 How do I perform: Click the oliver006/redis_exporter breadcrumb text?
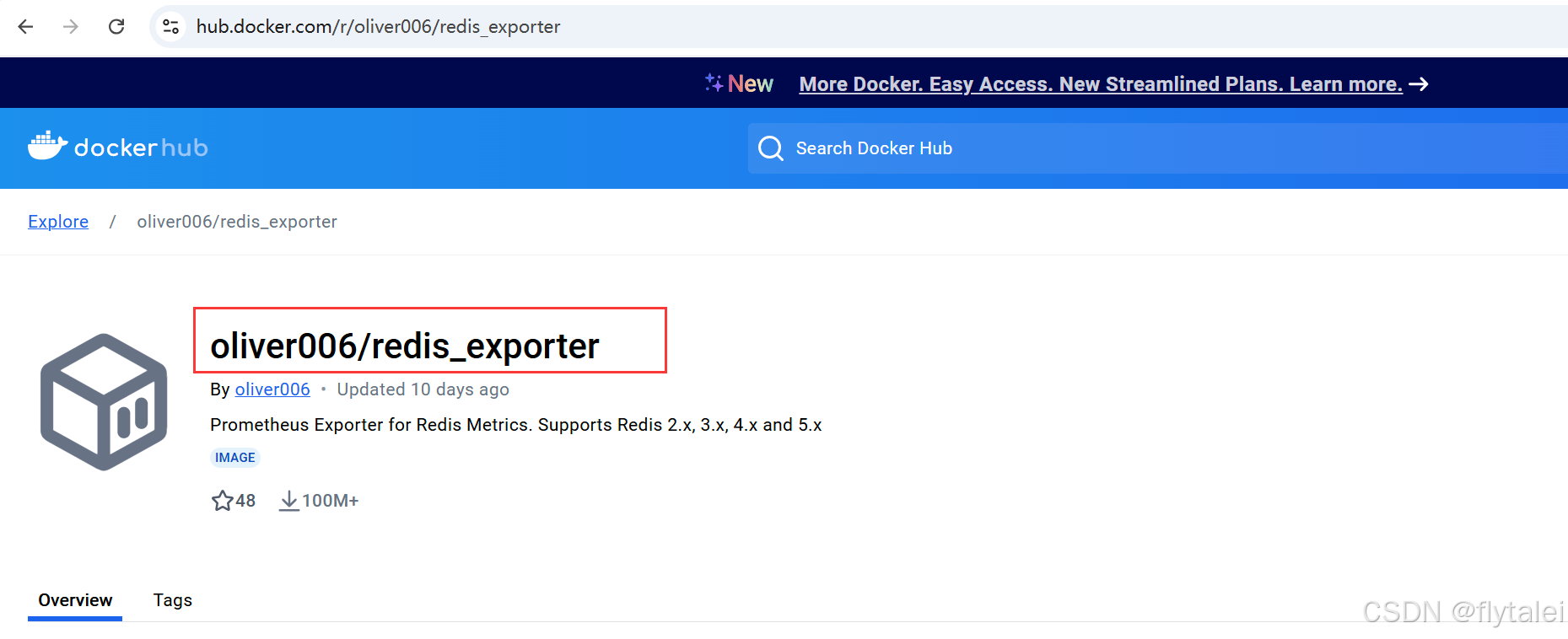click(237, 222)
